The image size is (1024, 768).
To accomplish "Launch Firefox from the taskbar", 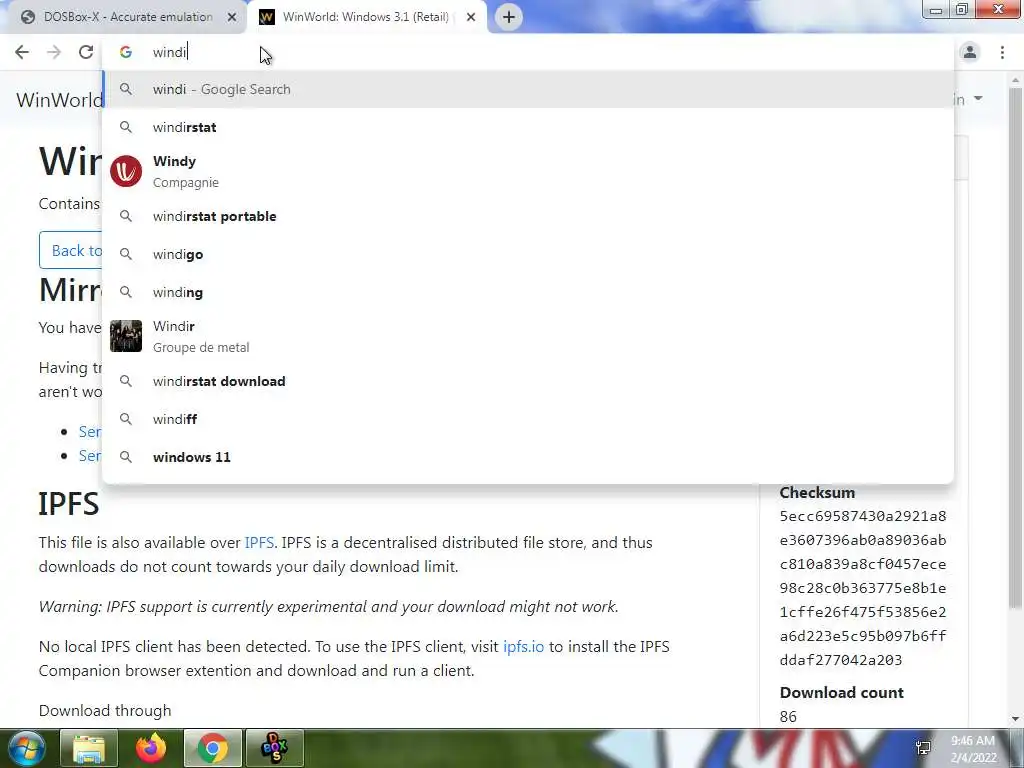I will [151, 748].
